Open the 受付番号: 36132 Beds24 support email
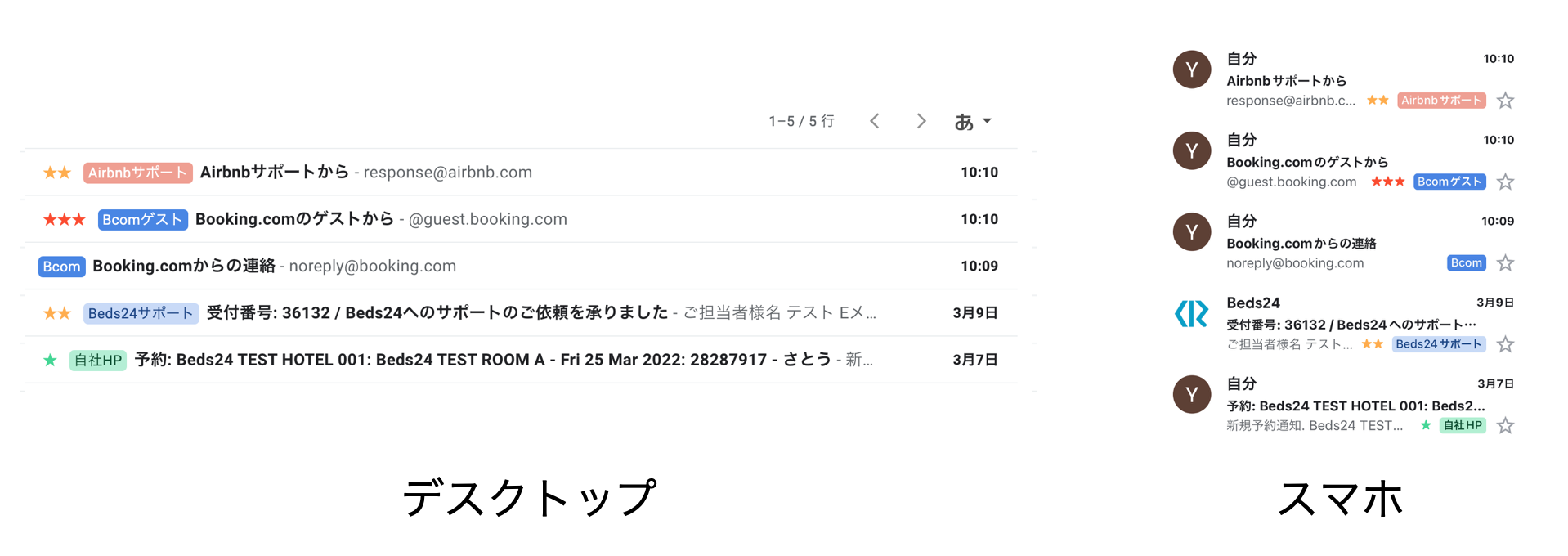The image size is (1568, 556). tap(437, 312)
